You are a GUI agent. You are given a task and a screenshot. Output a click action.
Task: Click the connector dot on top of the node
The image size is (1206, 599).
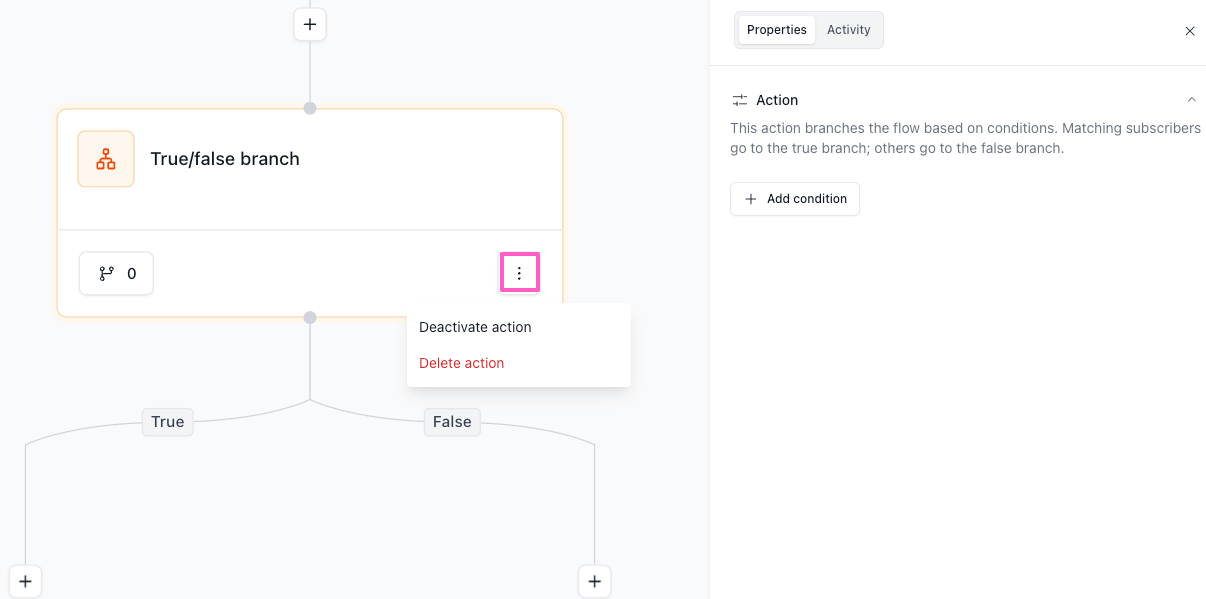pos(310,108)
